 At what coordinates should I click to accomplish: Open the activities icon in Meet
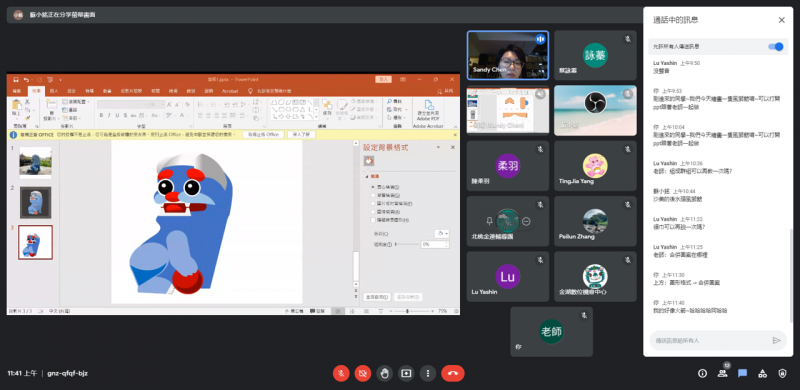[x=762, y=373]
